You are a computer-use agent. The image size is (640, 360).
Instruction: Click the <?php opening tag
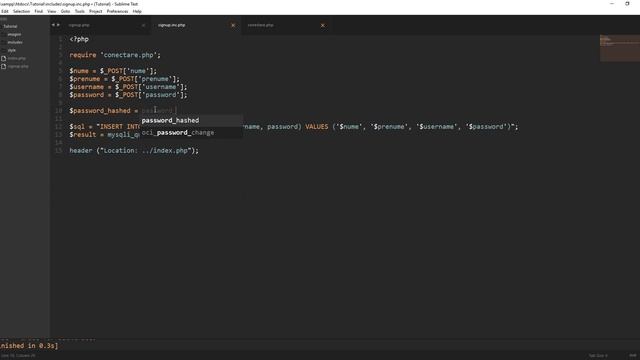pyautogui.click(x=79, y=39)
